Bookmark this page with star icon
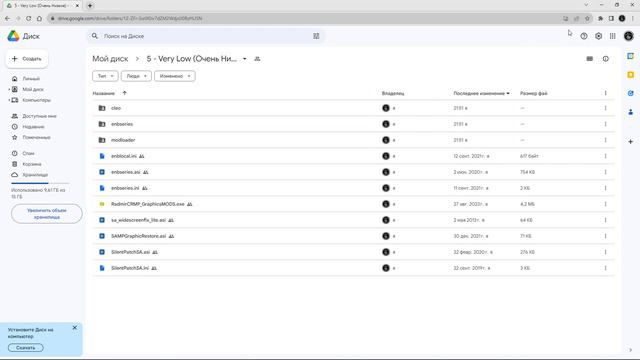The width and height of the screenshot is (640, 360). pyautogui.click(x=587, y=18)
